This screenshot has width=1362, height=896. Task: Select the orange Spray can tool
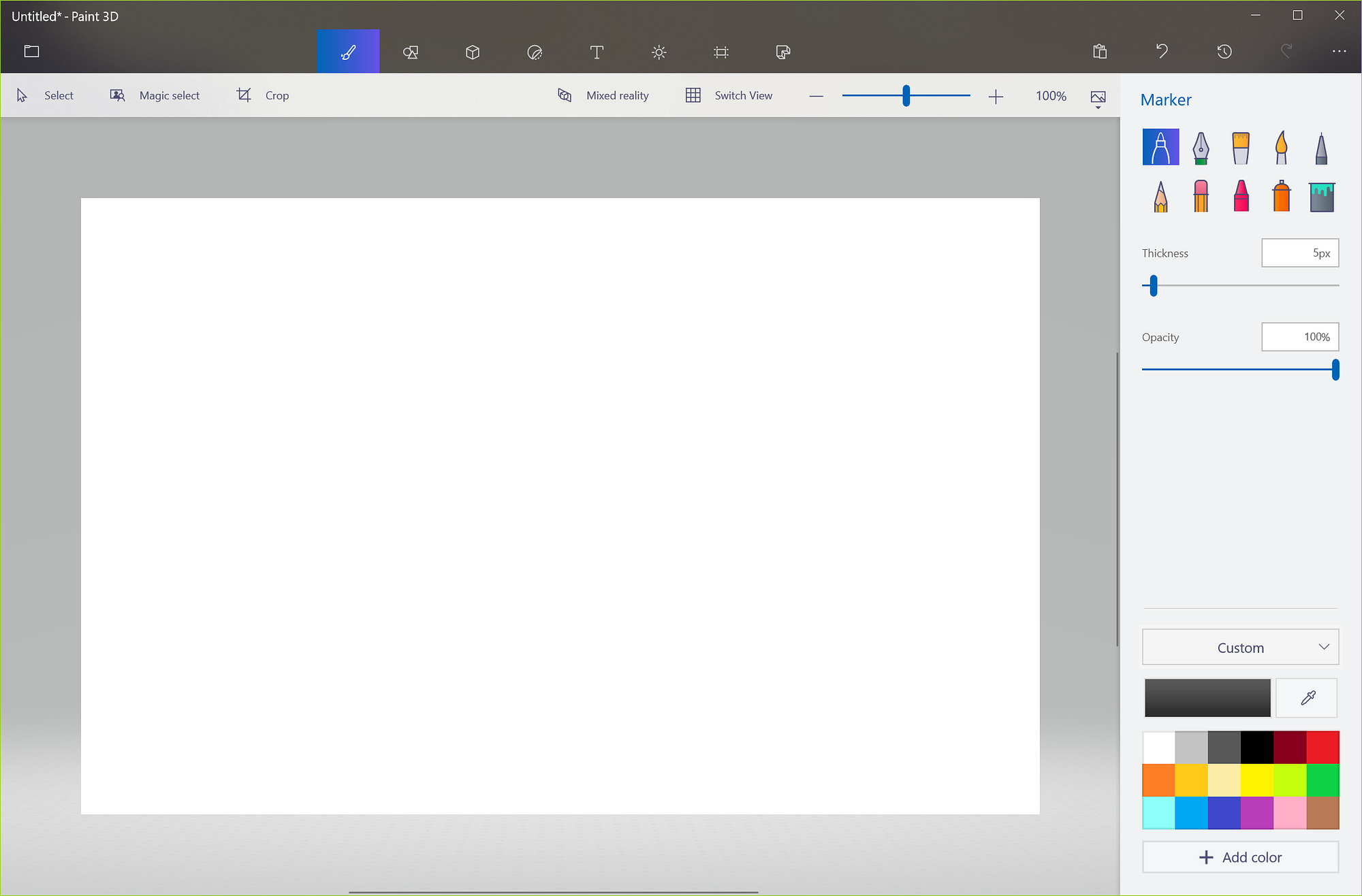(1281, 196)
